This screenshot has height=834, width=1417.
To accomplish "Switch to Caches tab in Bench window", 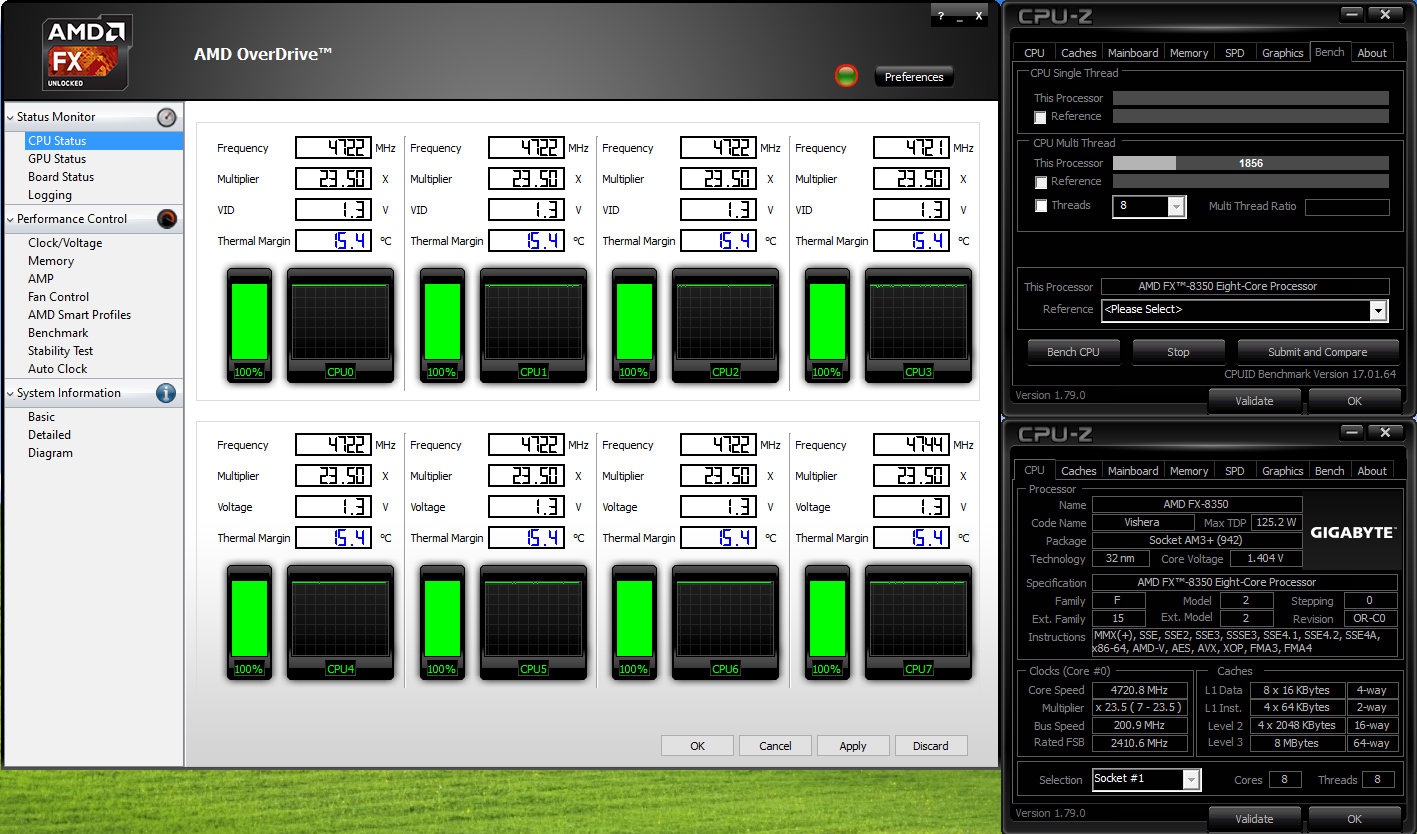I will click(x=1078, y=53).
